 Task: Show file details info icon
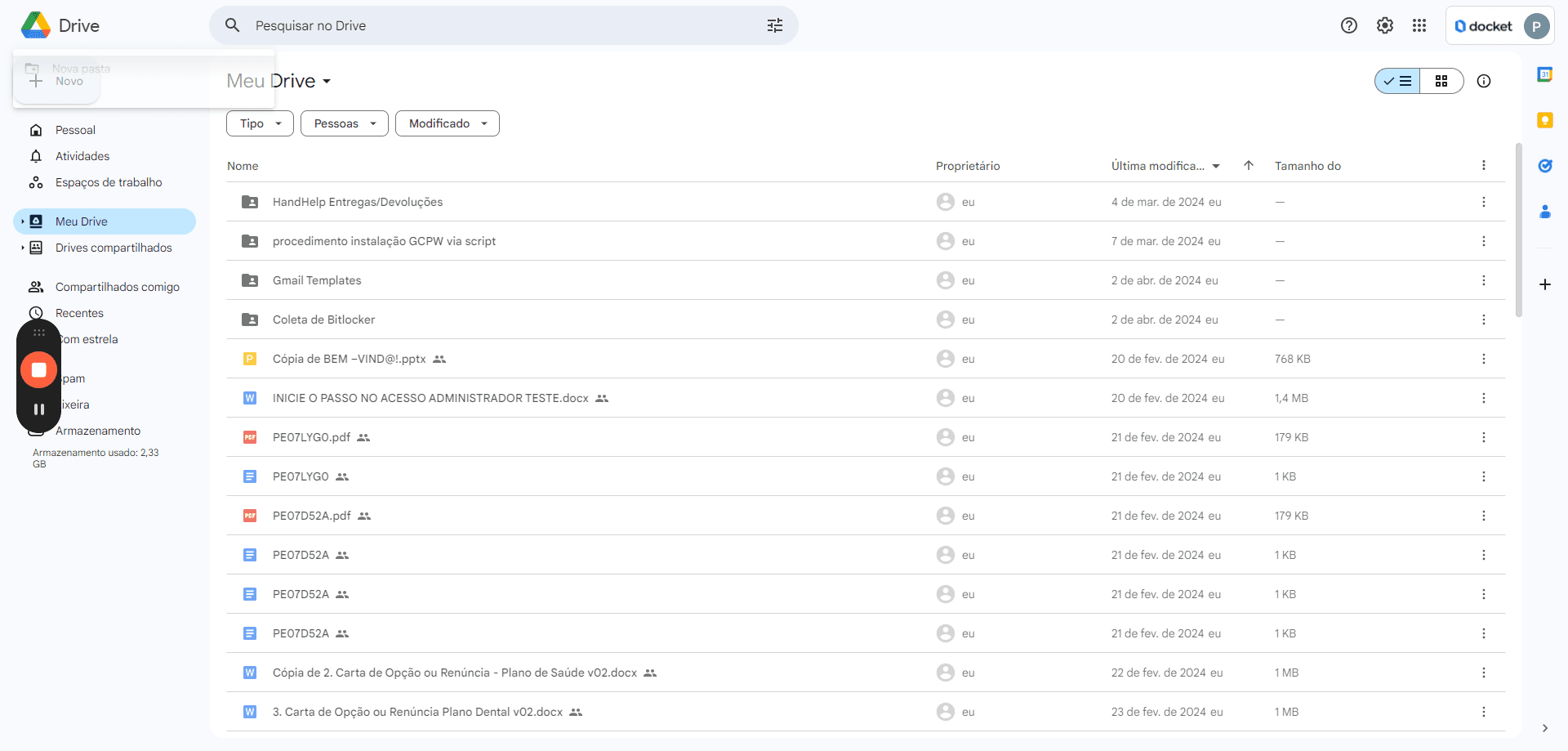coord(1484,81)
